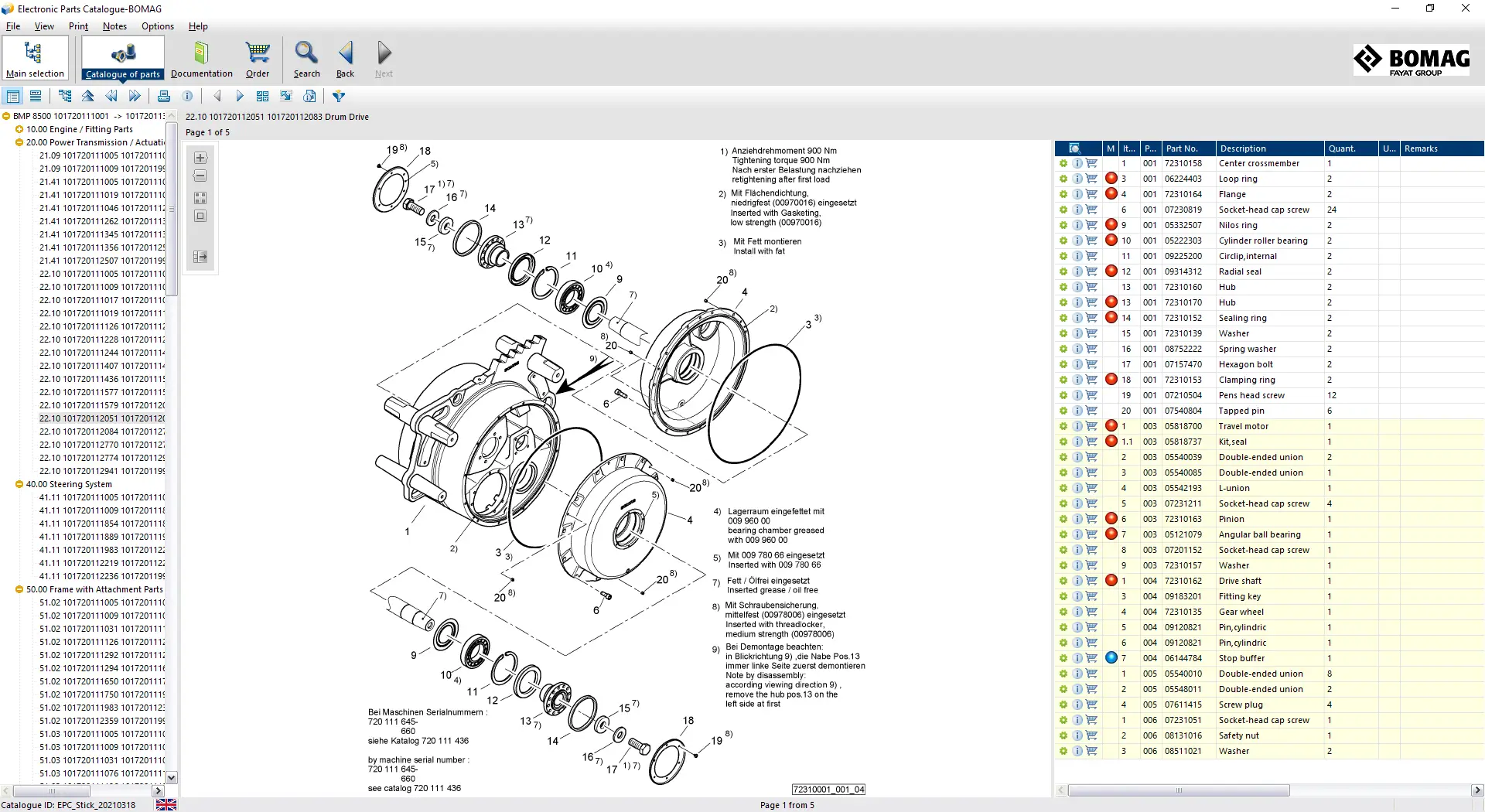The image size is (1485, 812).
Task: Click the gear icon on the Flange row
Action: click(1063, 194)
